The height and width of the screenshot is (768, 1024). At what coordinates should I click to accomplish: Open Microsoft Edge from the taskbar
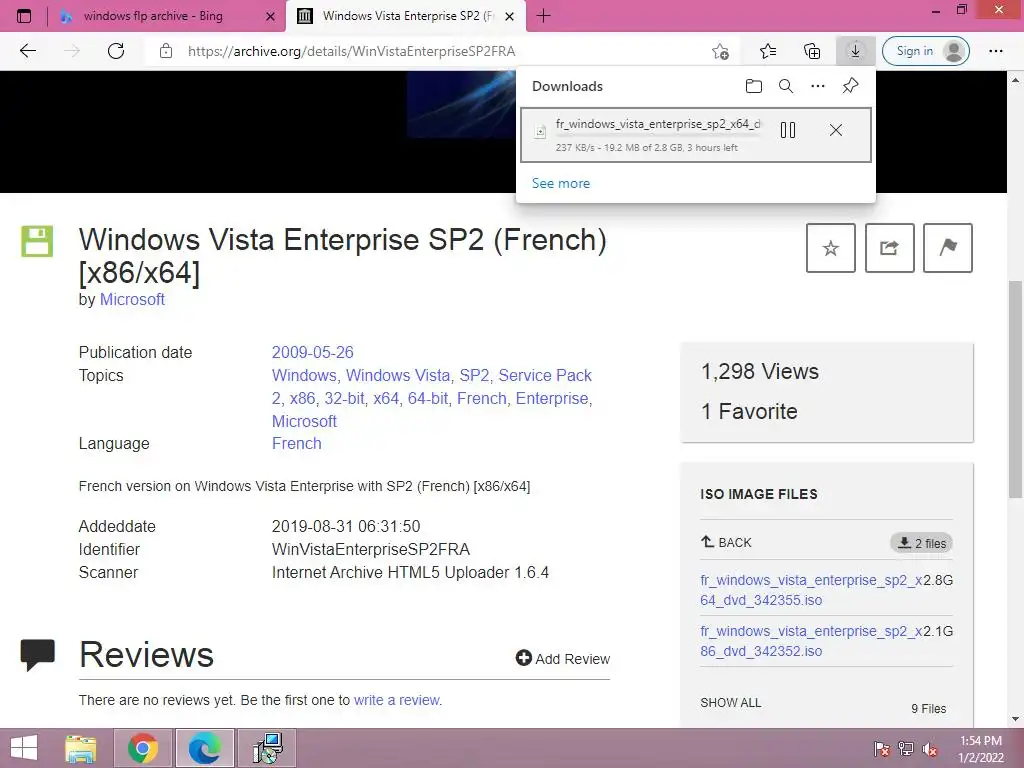pos(205,748)
